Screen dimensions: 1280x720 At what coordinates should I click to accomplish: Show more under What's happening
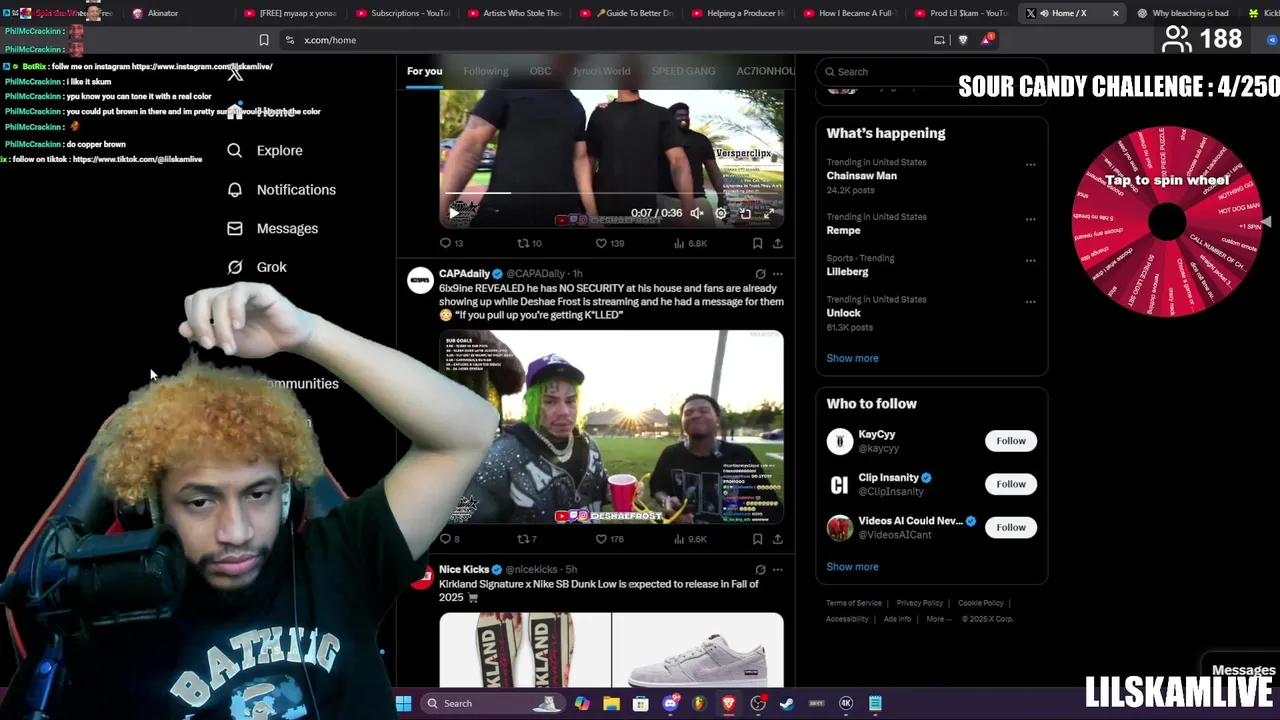click(x=852, y=358)
